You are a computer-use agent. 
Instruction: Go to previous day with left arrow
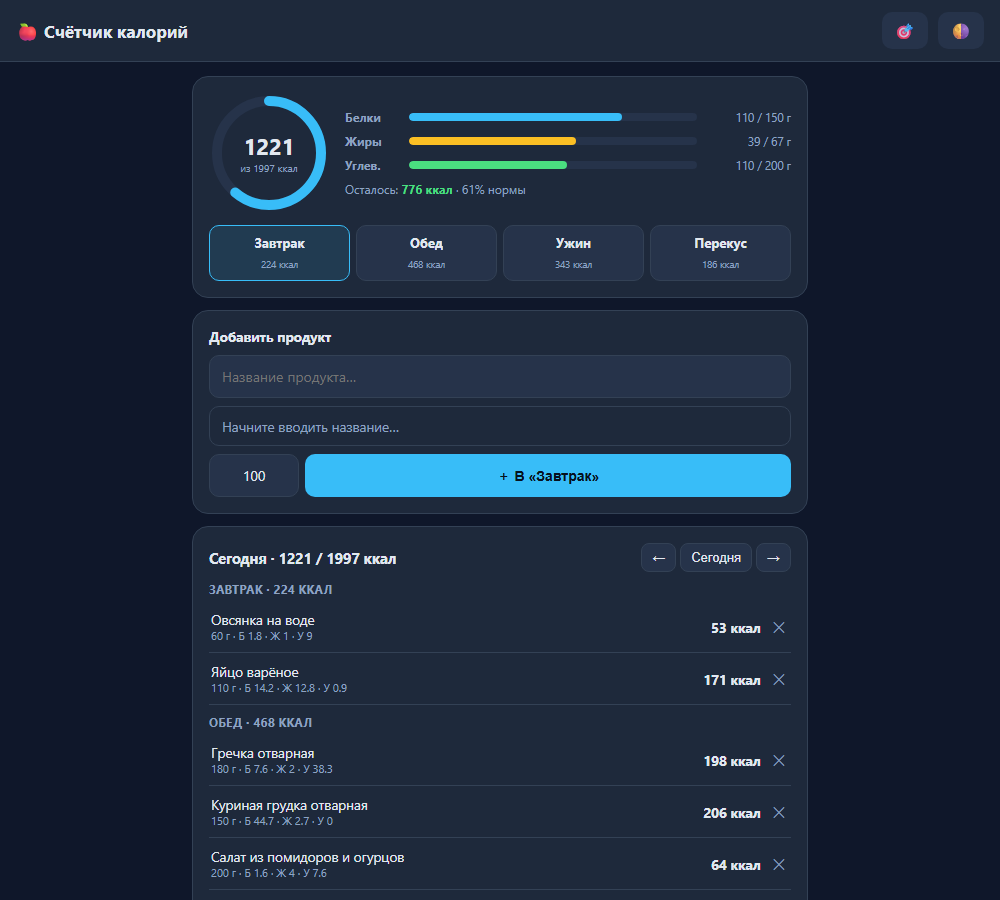[x=658, y=558]
